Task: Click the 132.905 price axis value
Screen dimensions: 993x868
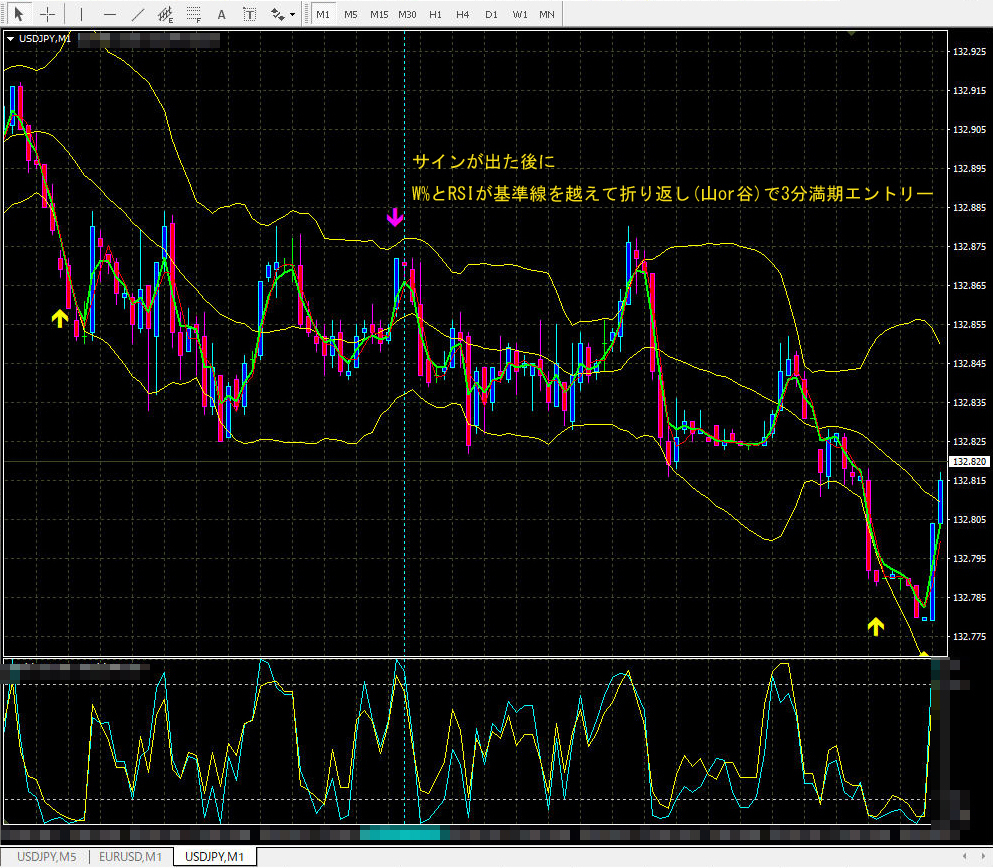Action: (x=970, y=129)
